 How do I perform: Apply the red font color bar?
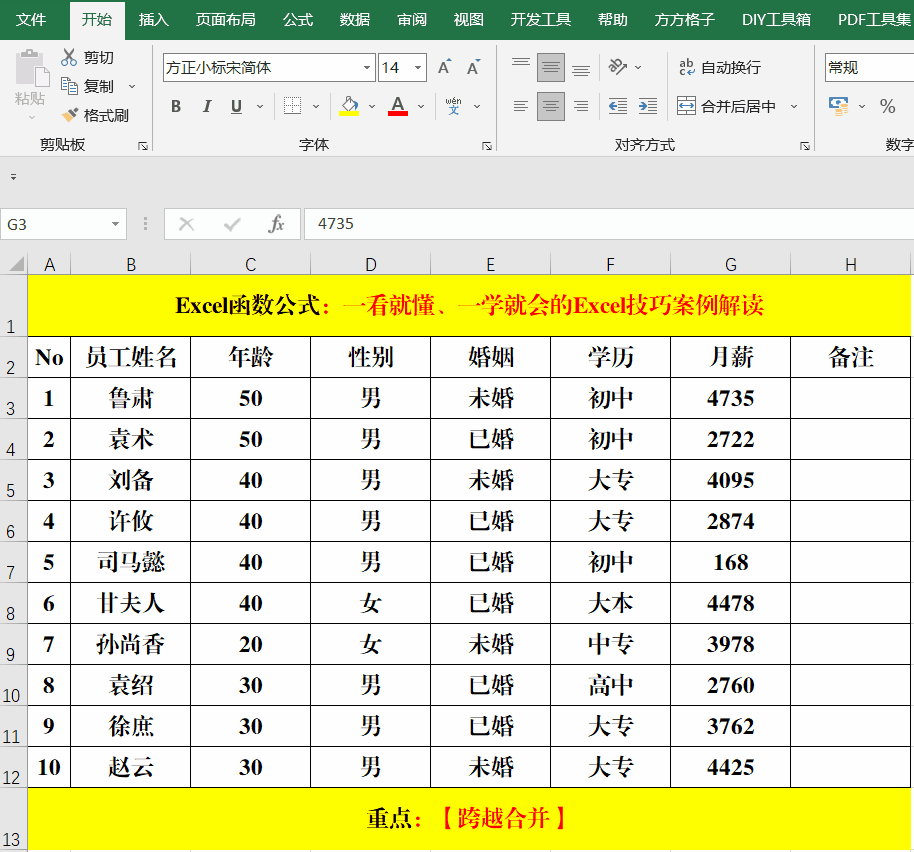(x=398, y=114)
